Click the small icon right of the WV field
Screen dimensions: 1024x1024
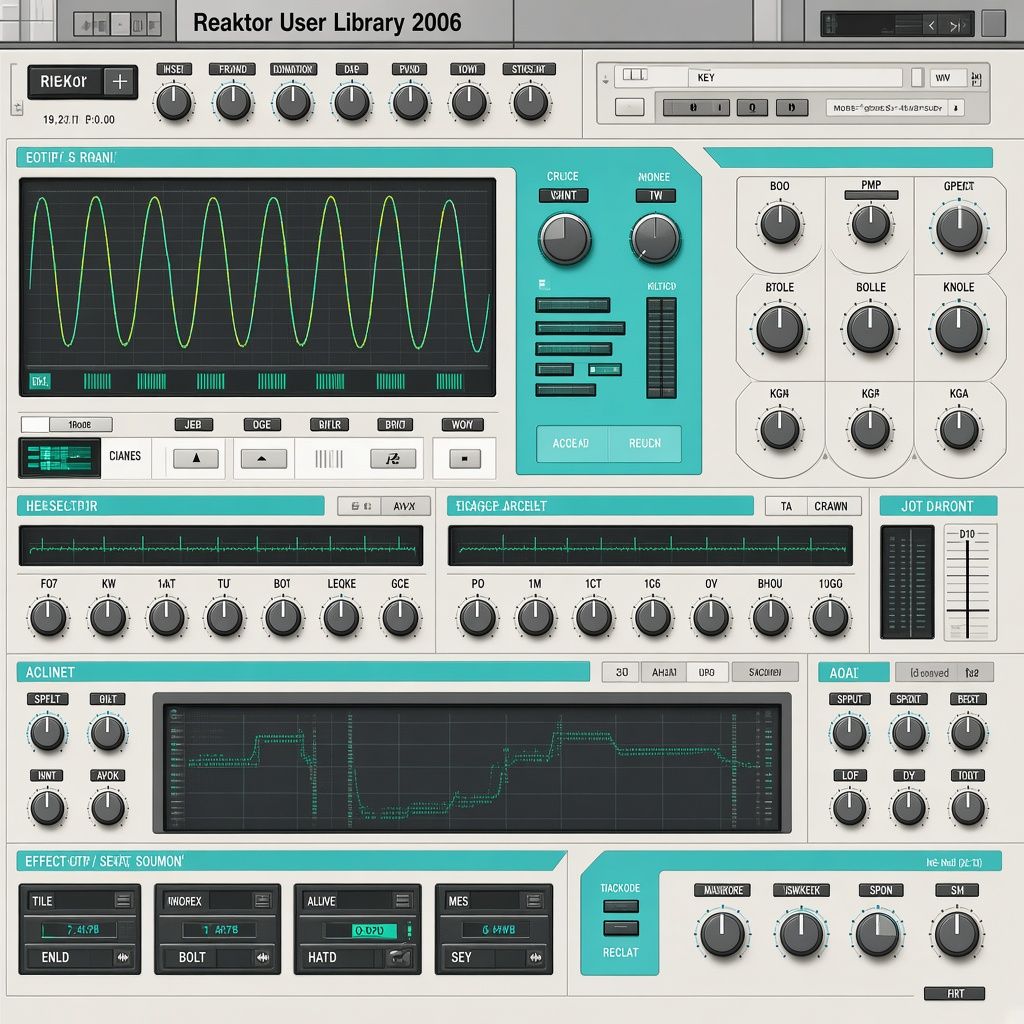tap(976, 79)
